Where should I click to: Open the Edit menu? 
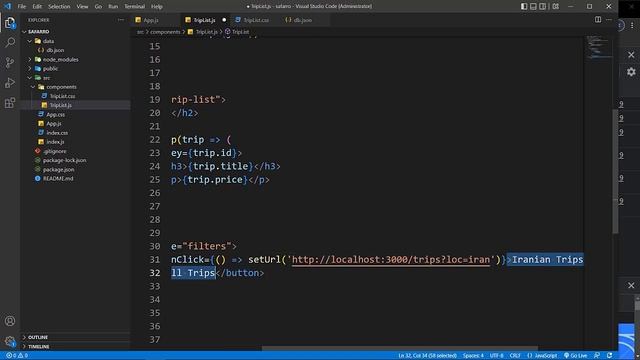point(37,7)
